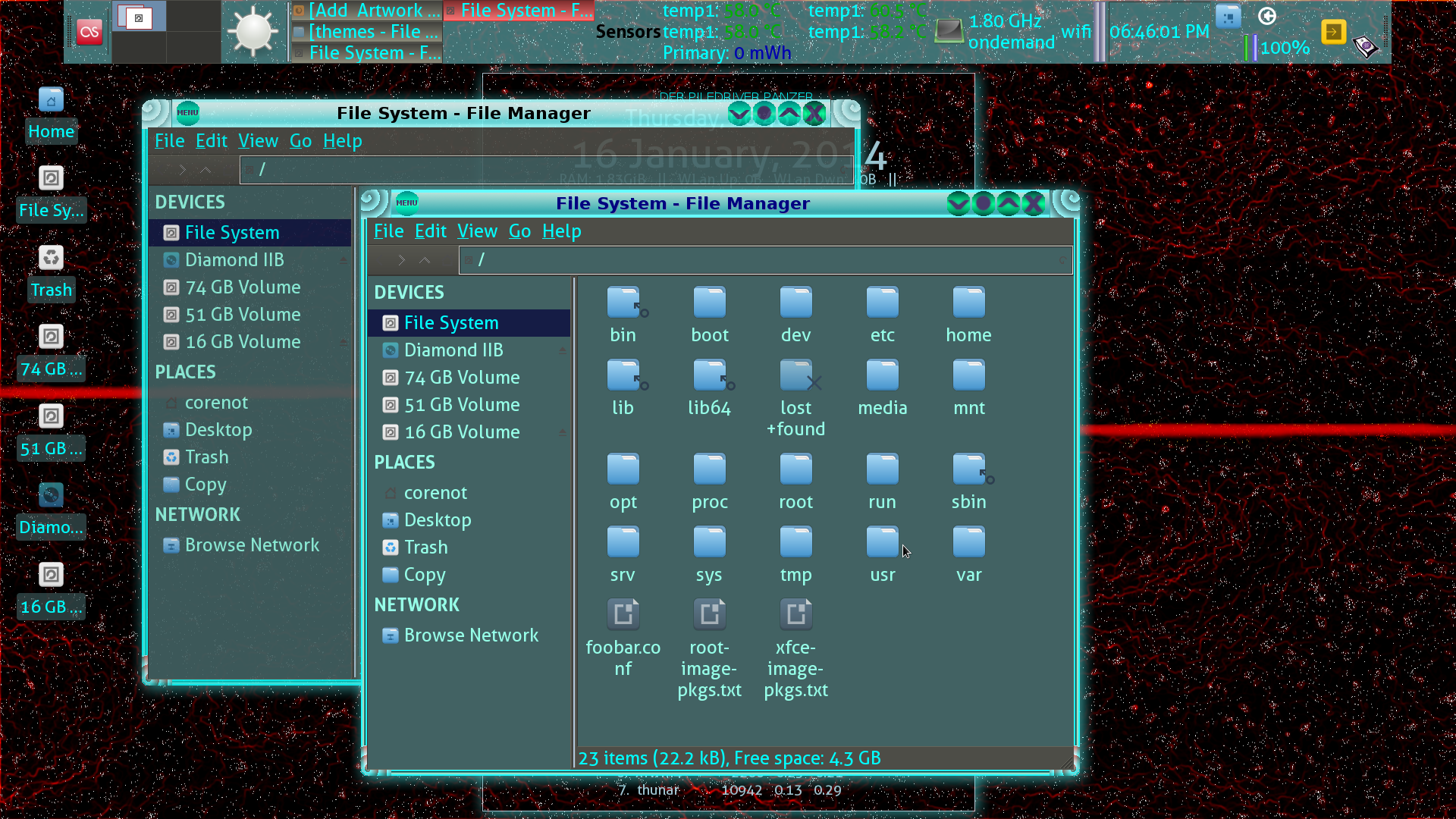Open Copy in front sidebar places
Viewport: 1456px width, 819px height.
click(x=469, y=575)
